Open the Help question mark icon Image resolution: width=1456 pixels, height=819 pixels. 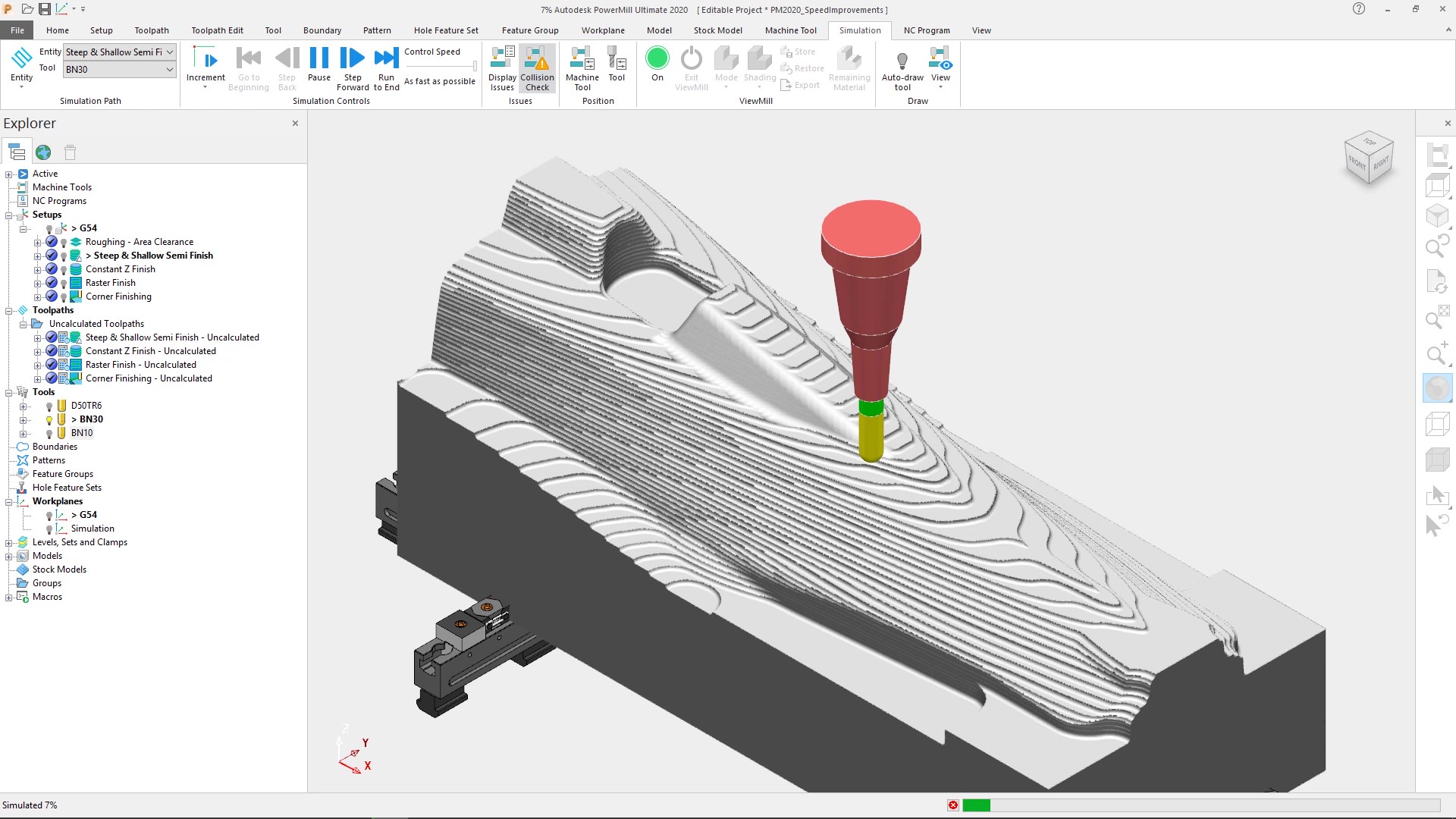point(1359,9)
